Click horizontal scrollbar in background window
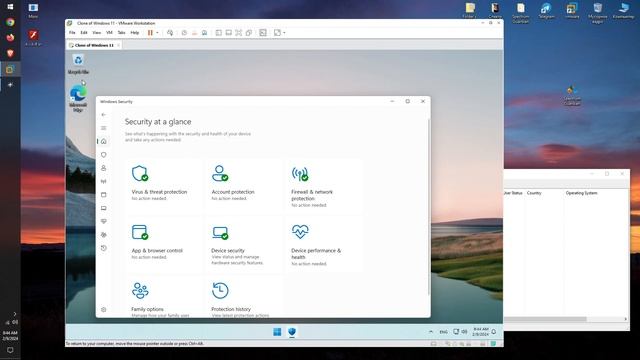Viewport: 640px width, 360px height. tap(545, 319)
